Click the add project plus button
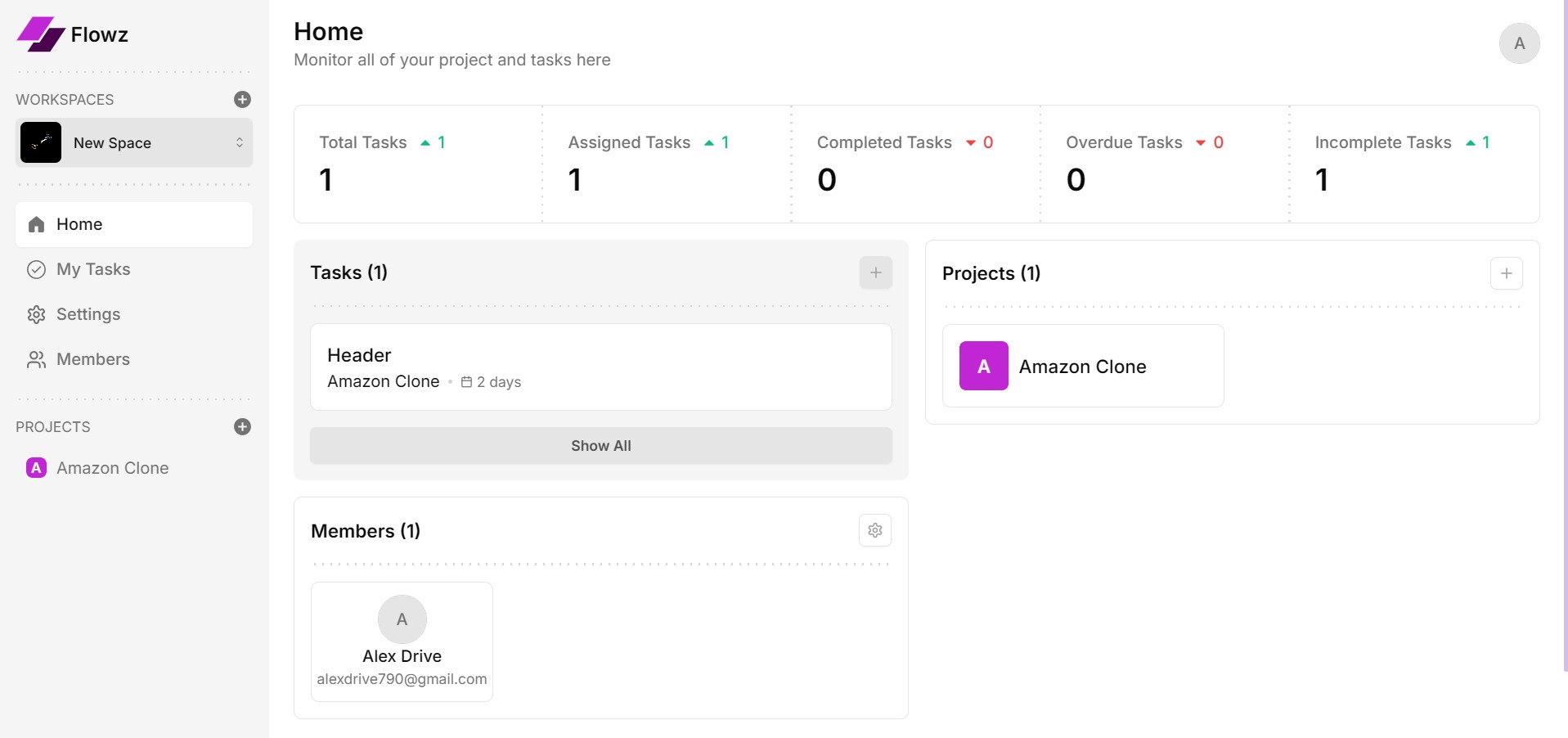This screenshot has width=1568, height=738. click(x=1506, y=273)
